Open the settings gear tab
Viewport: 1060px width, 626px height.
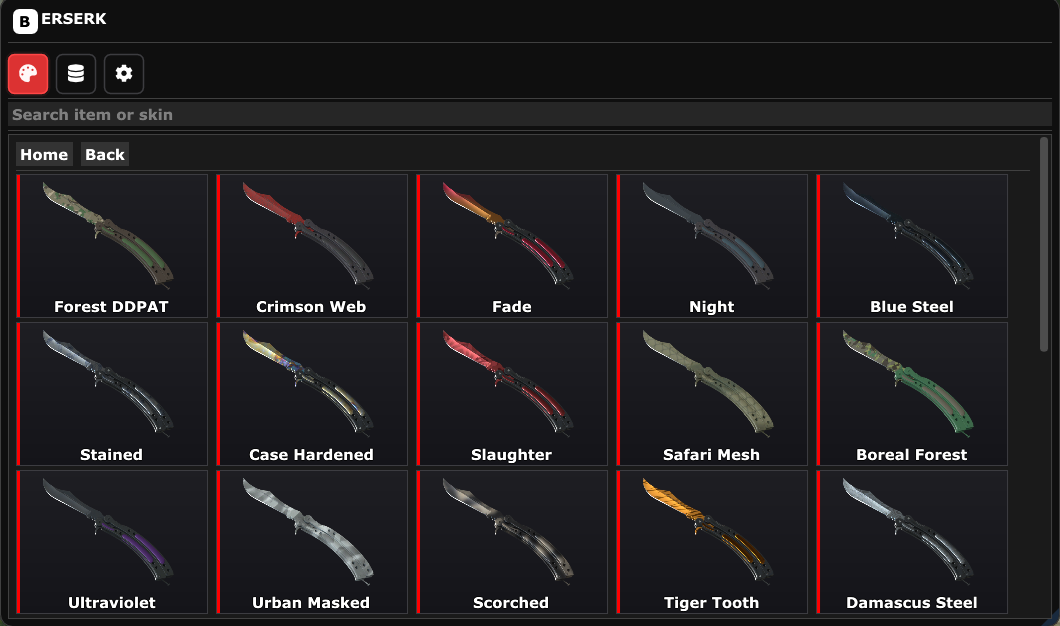[x=124, y=74]
